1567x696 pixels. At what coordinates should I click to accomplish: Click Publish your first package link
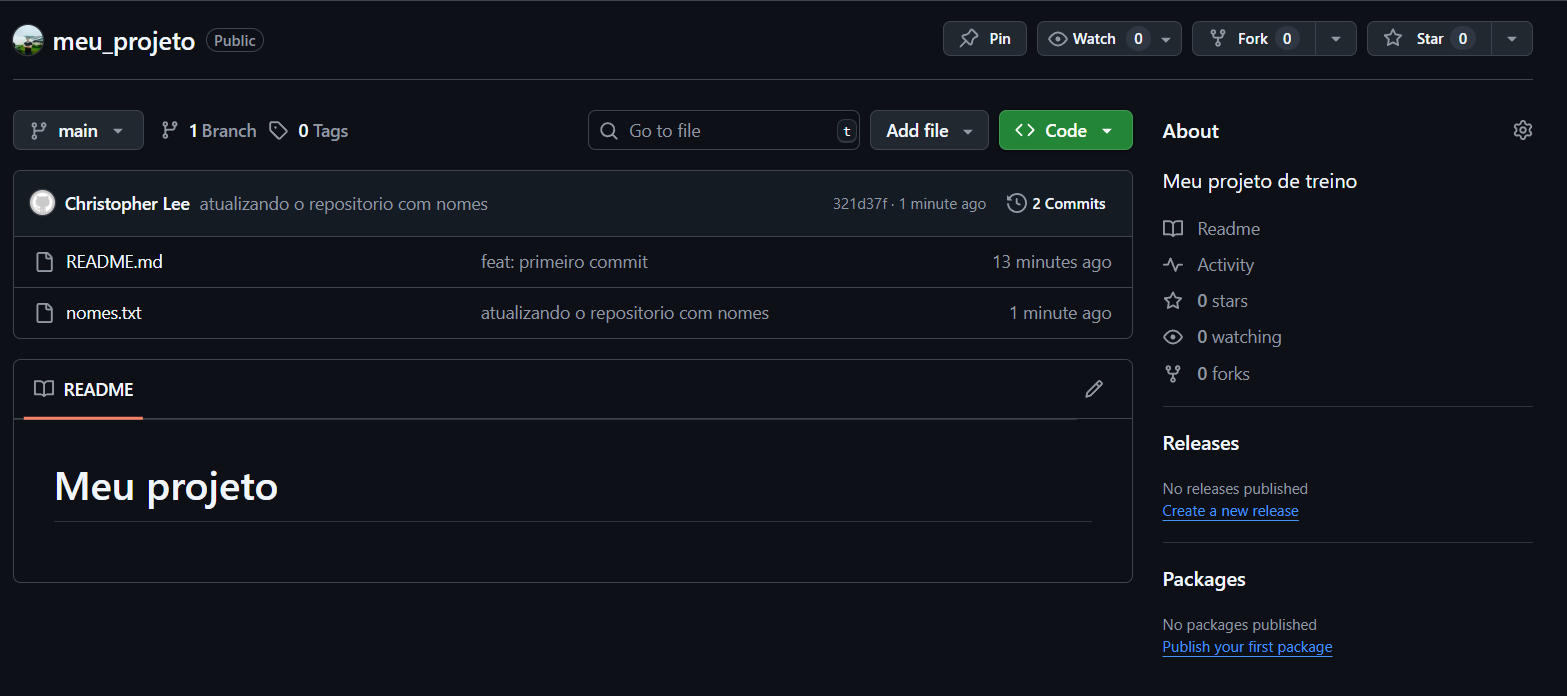coord(1247,647)
